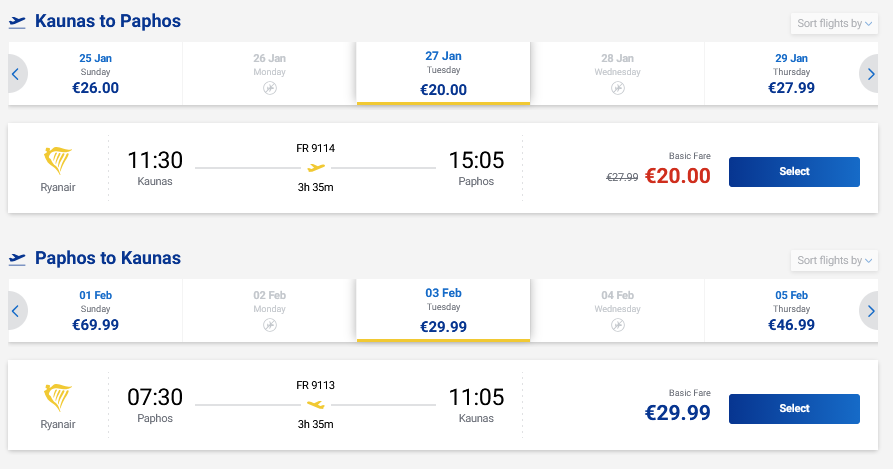Click previous dates arrow for Paphos to Kaunas
The height and width of the screenshot is (469, 893).
[x=15, y=311]
